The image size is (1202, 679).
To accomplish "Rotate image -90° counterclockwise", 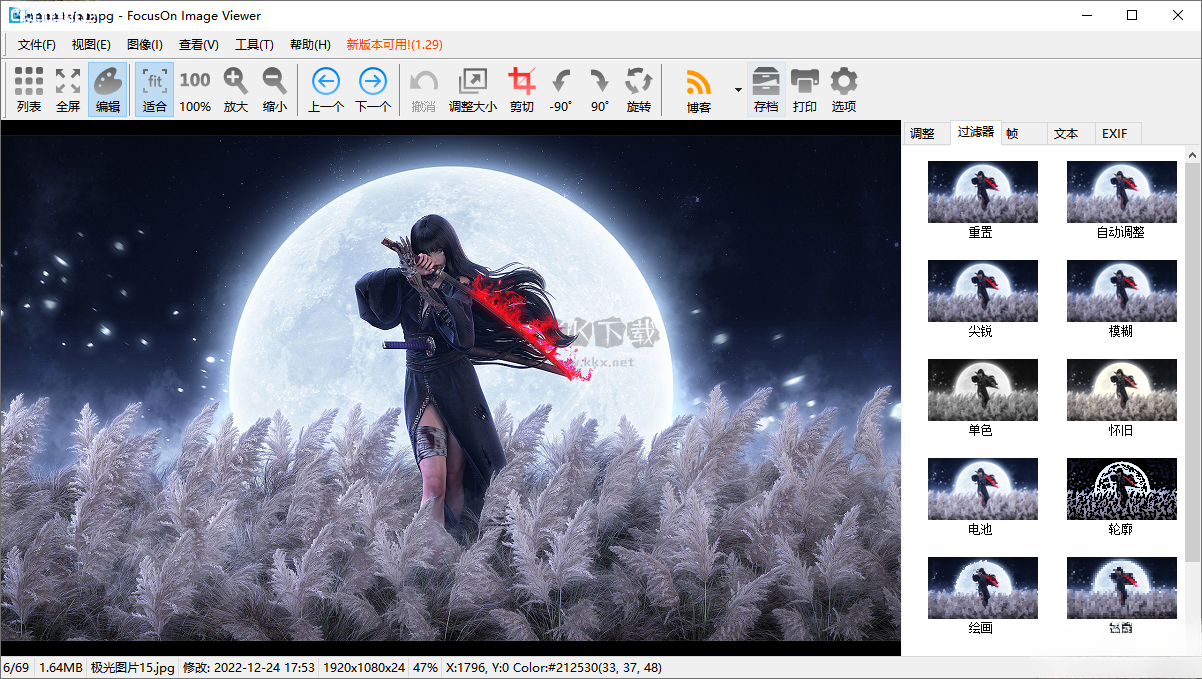I will [561, 90].
